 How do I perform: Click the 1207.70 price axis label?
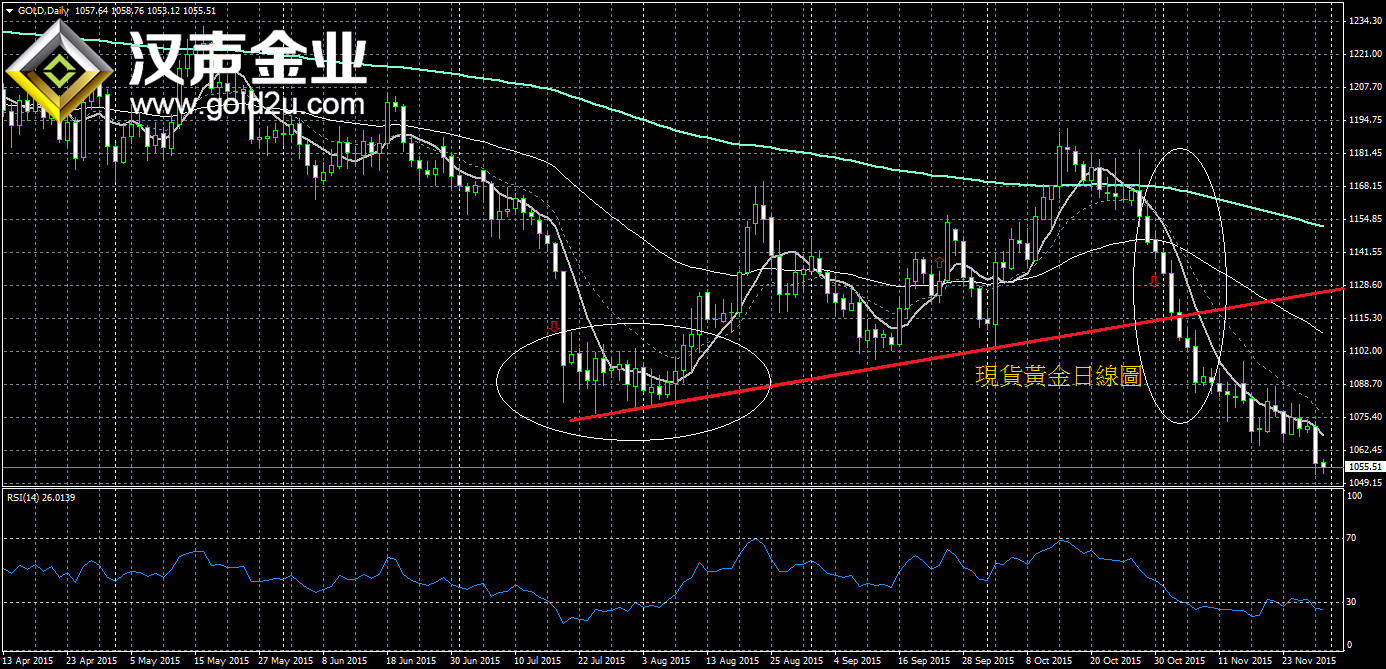[1365, 87]
